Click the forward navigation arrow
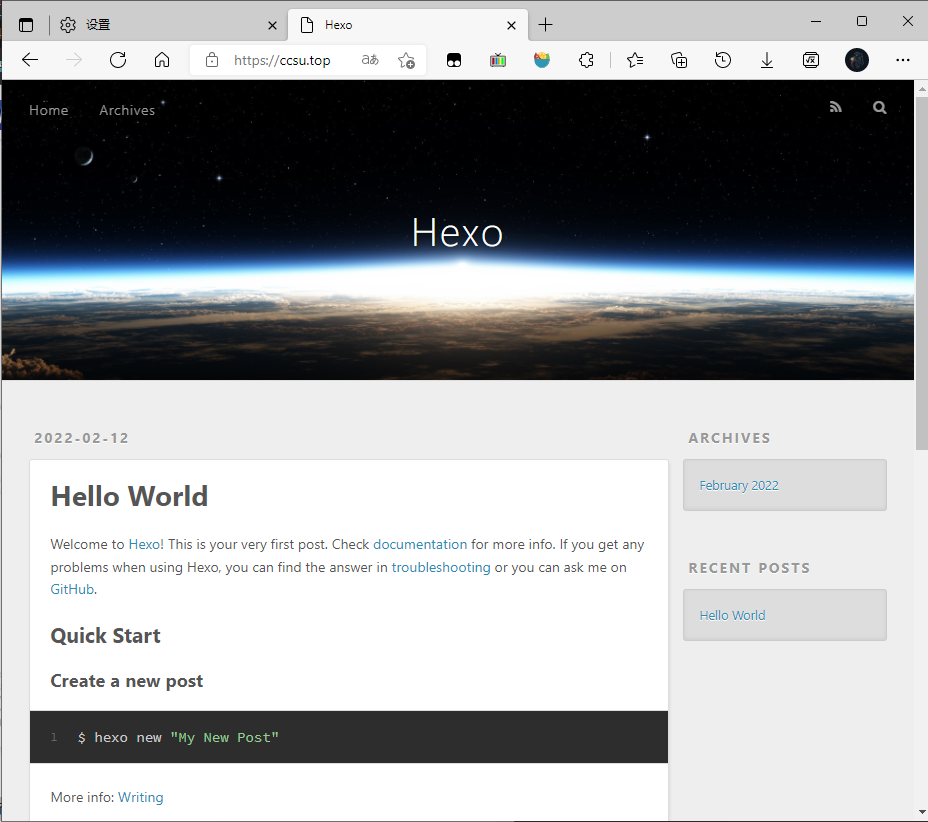This screenshot has width=928, height=822. tap(74, 60)
